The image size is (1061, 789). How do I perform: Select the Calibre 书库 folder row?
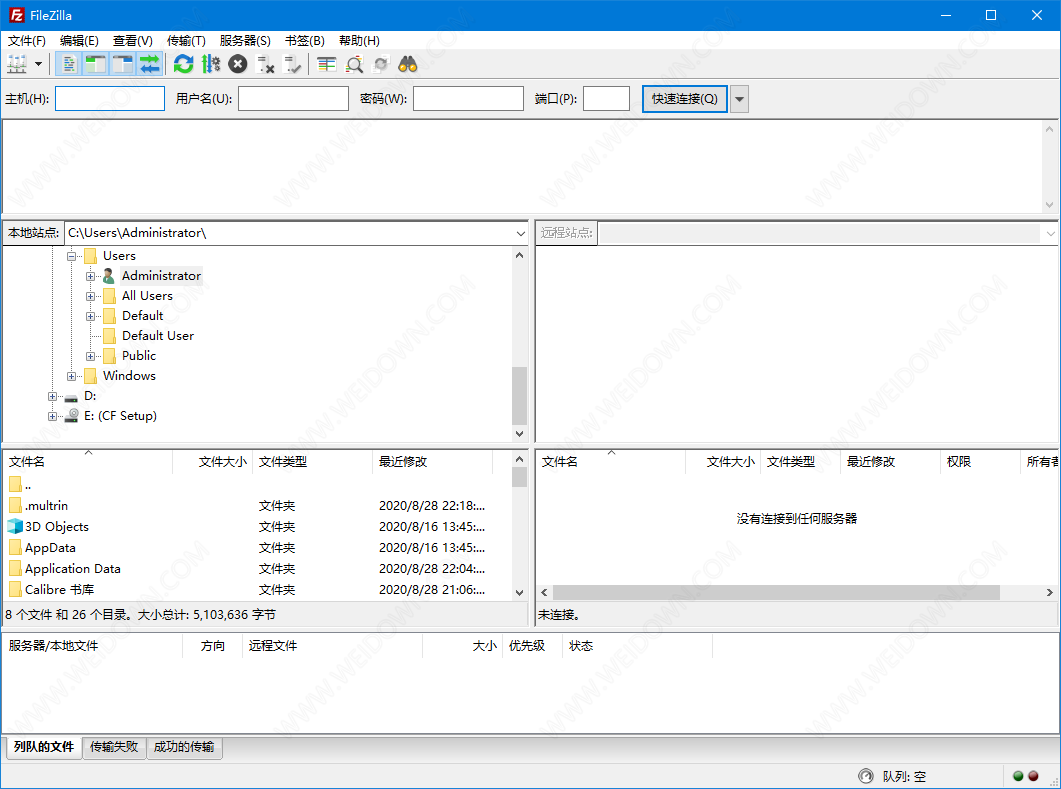257,589
